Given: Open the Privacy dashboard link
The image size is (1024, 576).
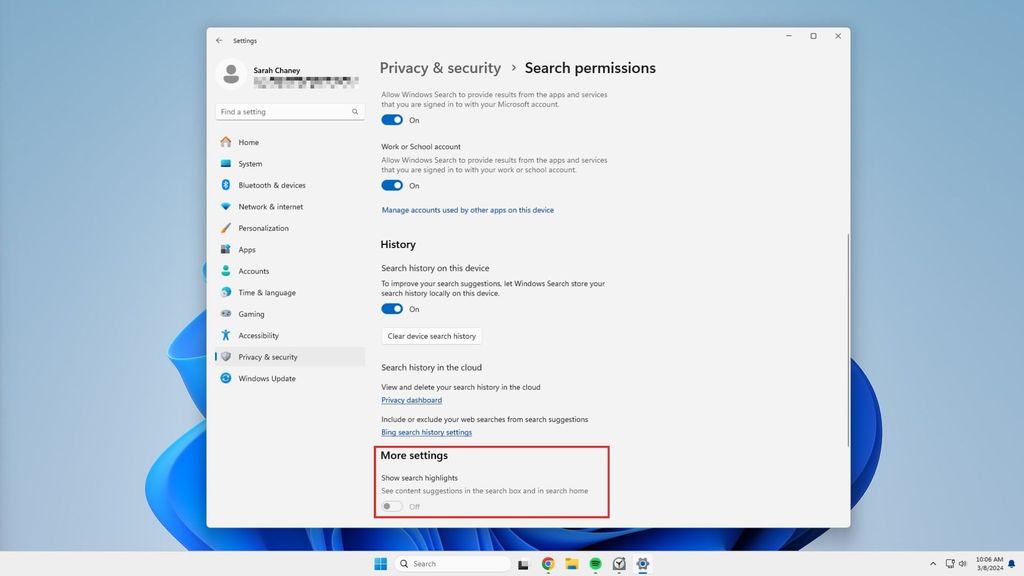Looking at the screenshot, I should pos(410,400).
